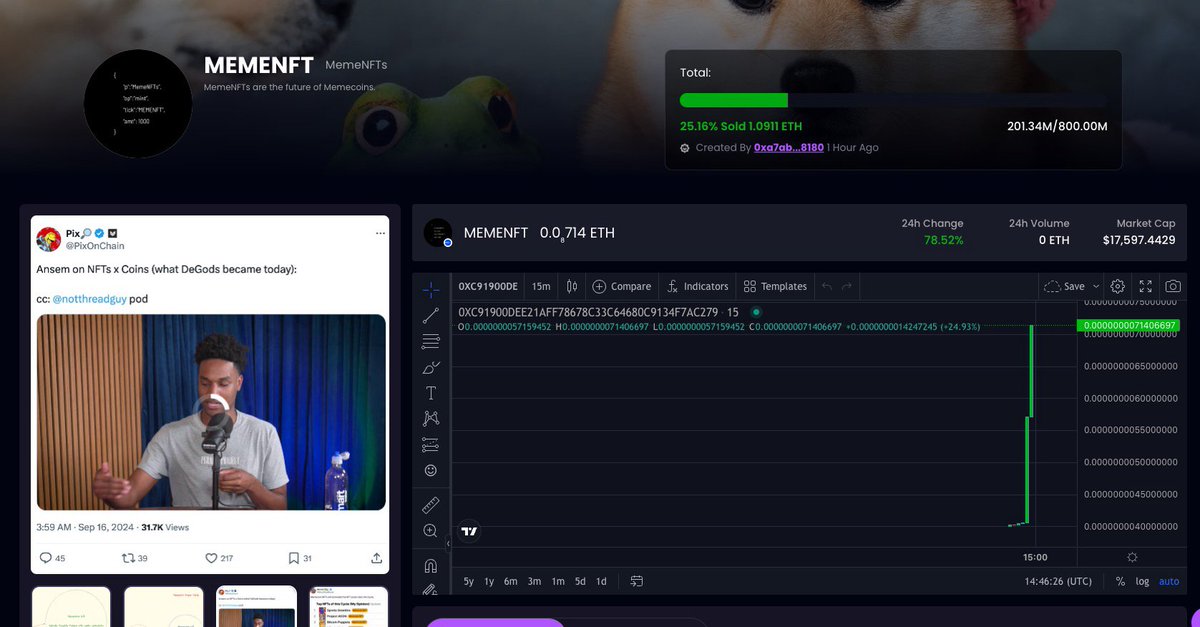
Task: Select the ruler measure tool
Action: point(431,504)
